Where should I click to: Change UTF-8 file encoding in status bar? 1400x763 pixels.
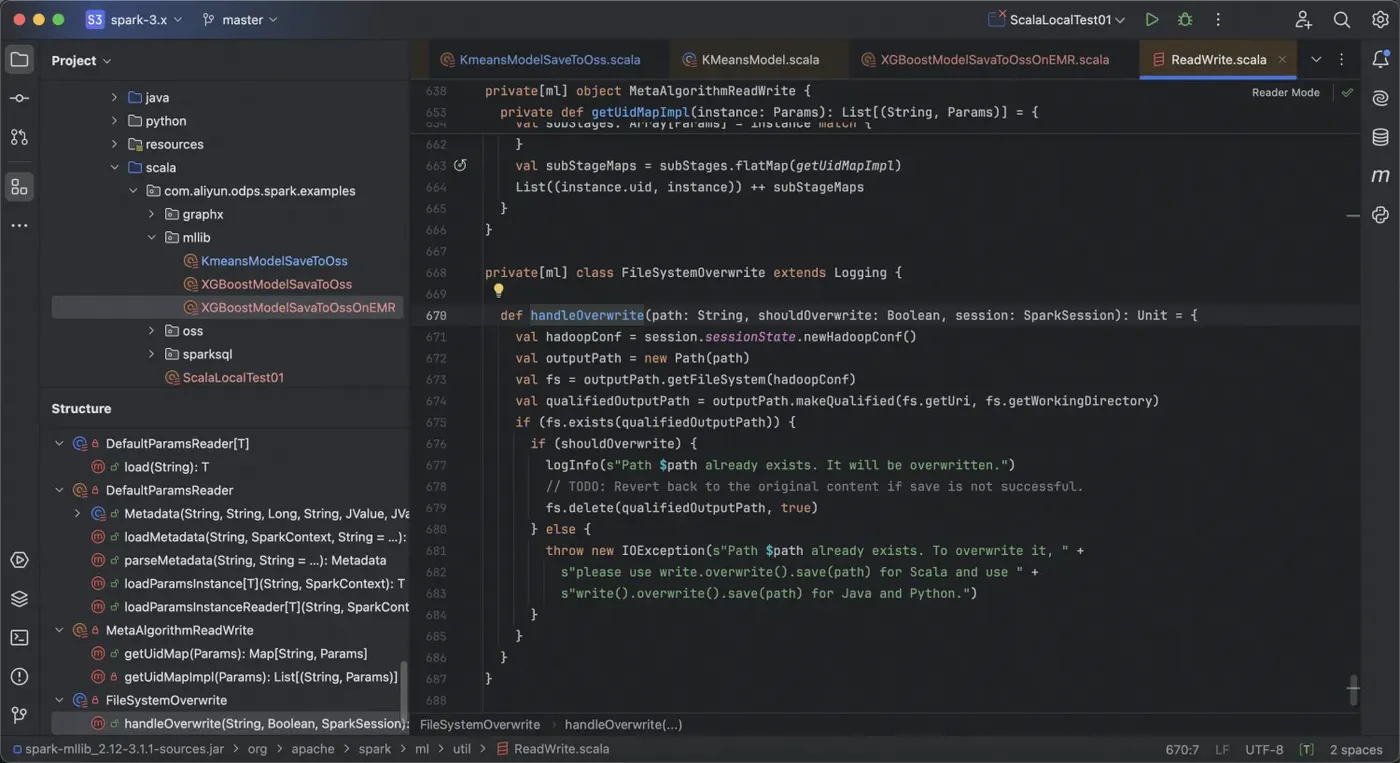(x=1264, y=749)
